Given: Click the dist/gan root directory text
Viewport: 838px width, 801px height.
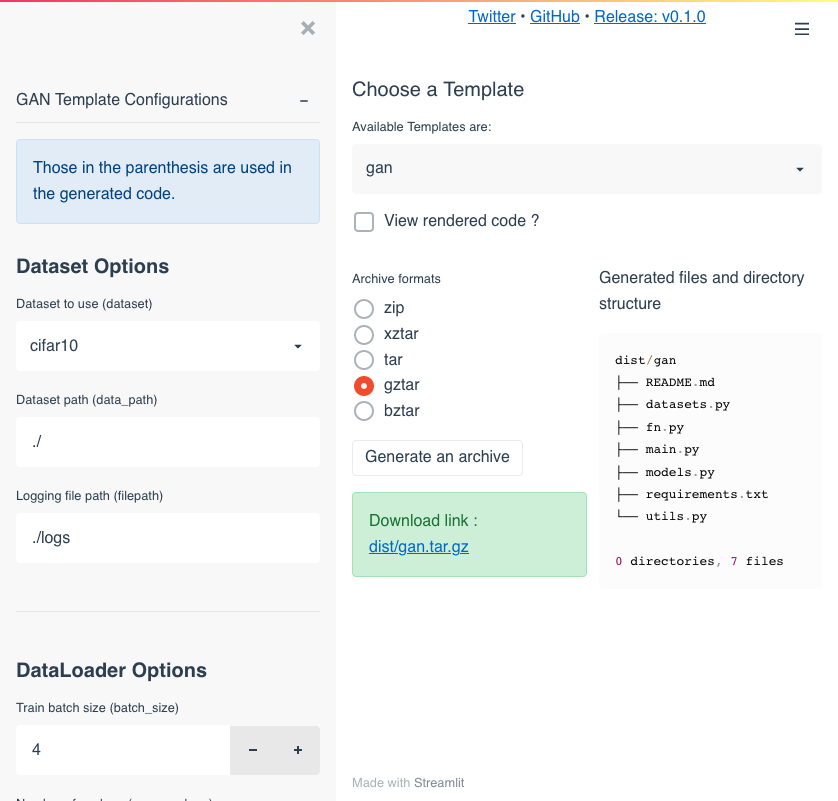Looking at the screenshot, I should click(646, 360).
